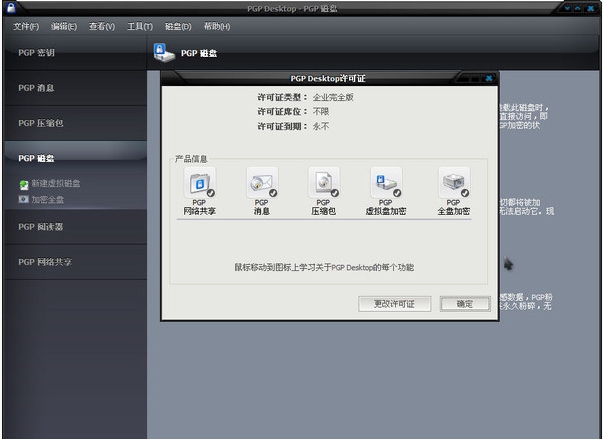Click the PGP 全盘加密 disk icon
The image size is (603, 439).
pyautogui.click(x=454, y=182)
